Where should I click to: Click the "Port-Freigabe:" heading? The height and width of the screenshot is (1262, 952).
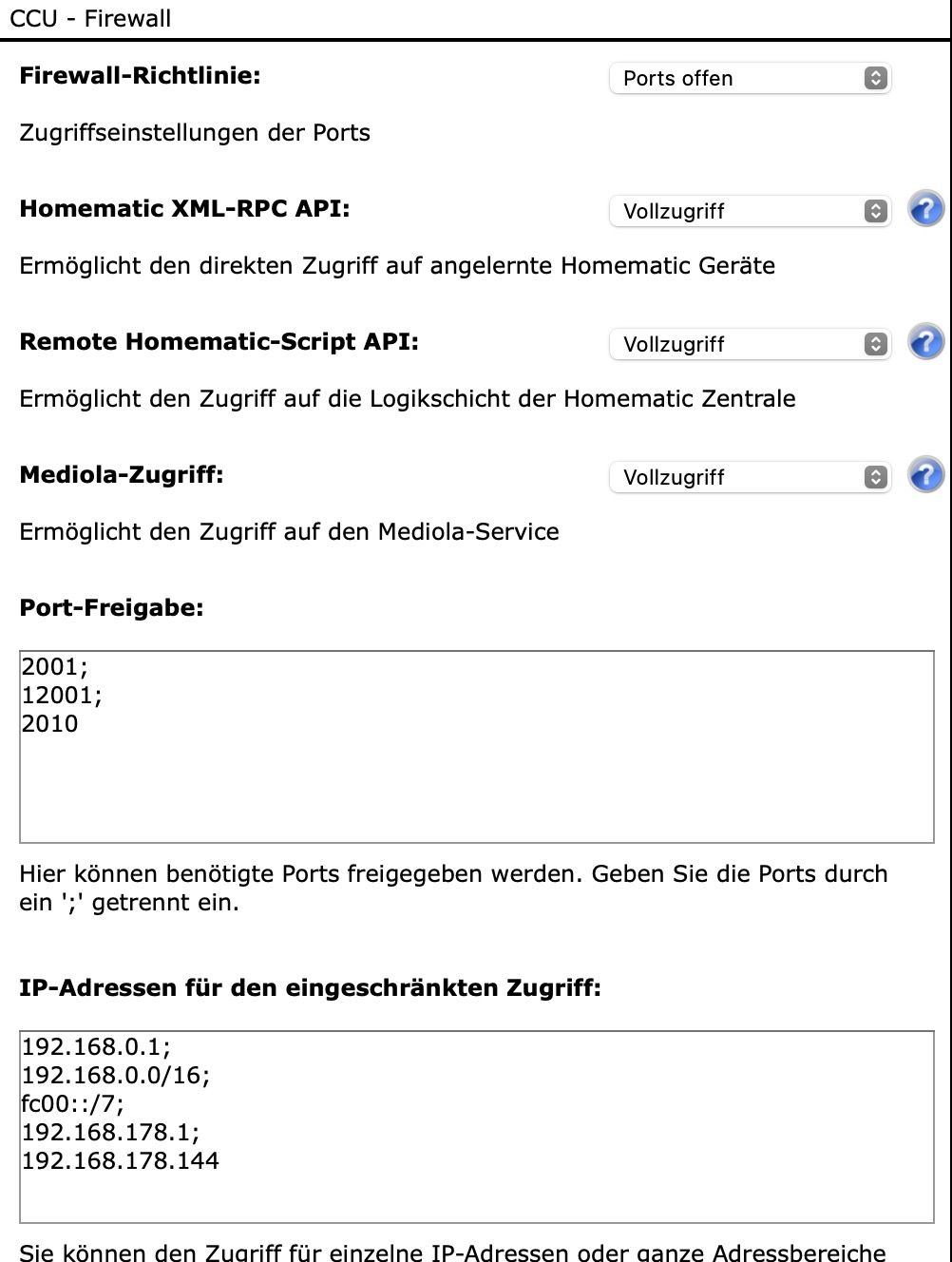coord(111,608)
